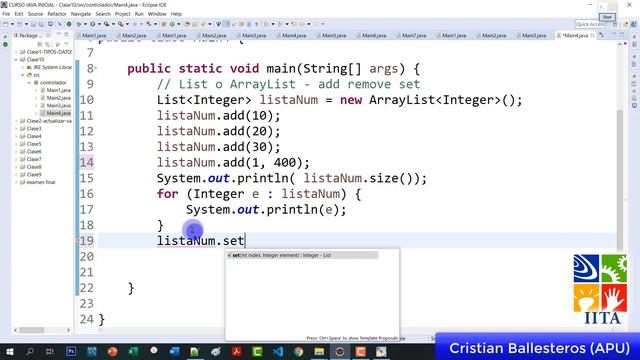Choose the set(int index, Integer element) proposal
Image resolution: width=640 pixels, height=360 pixels.
(302, 255)
